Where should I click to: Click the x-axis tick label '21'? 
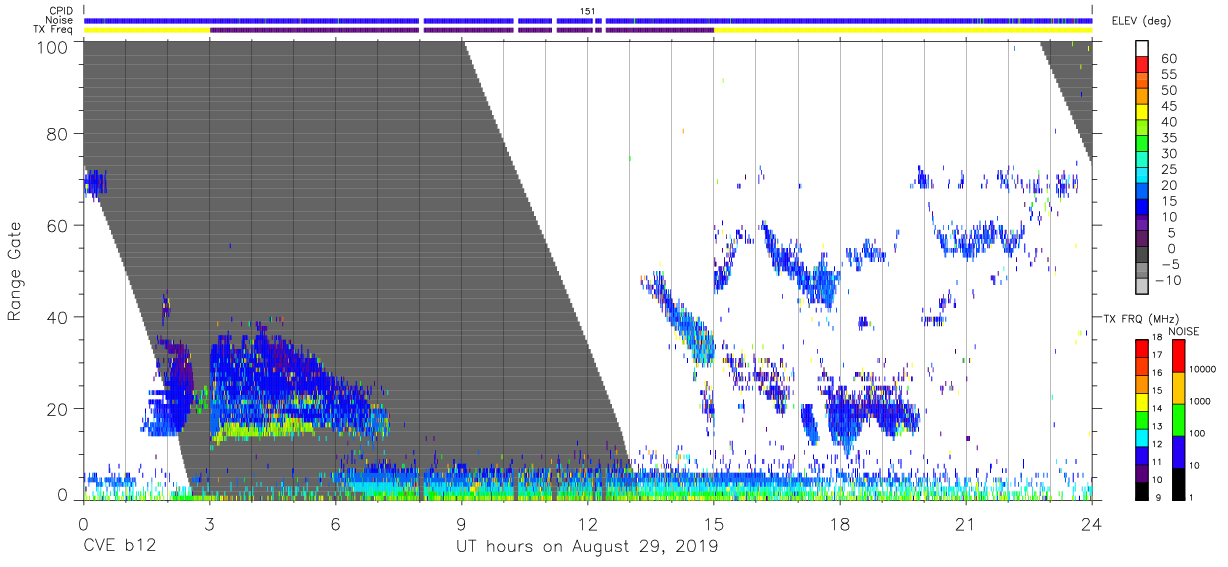pos(966,525)
